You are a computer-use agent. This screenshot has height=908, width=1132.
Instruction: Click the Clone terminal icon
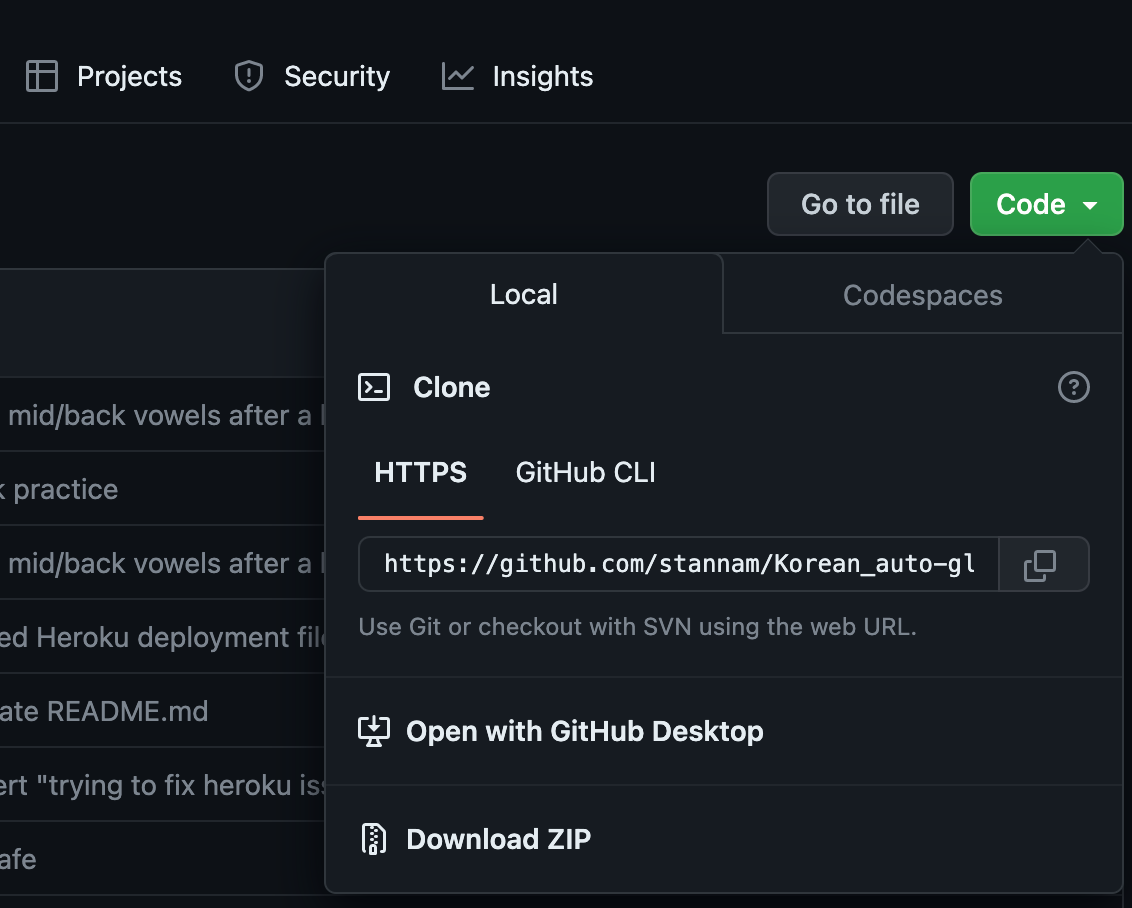374,388
